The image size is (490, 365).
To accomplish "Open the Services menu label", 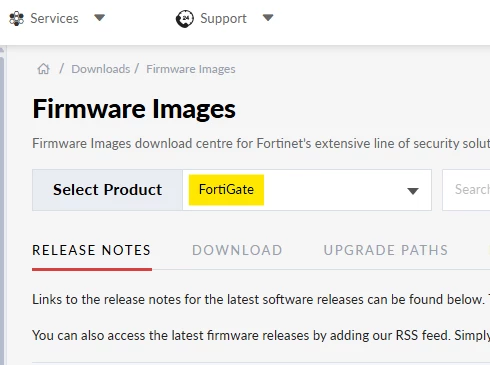I will tap(54, 18).
